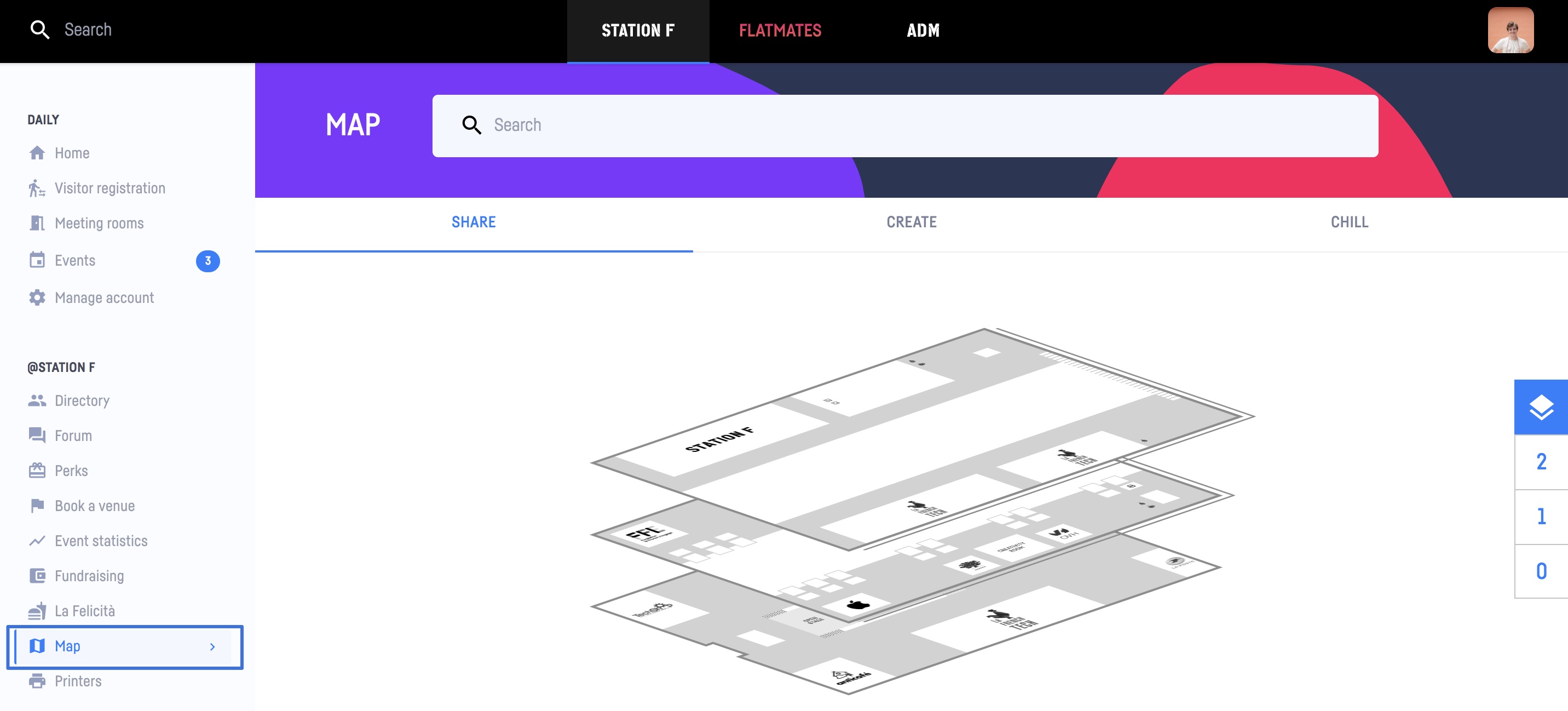Click the Home house icon

point(37,153)
